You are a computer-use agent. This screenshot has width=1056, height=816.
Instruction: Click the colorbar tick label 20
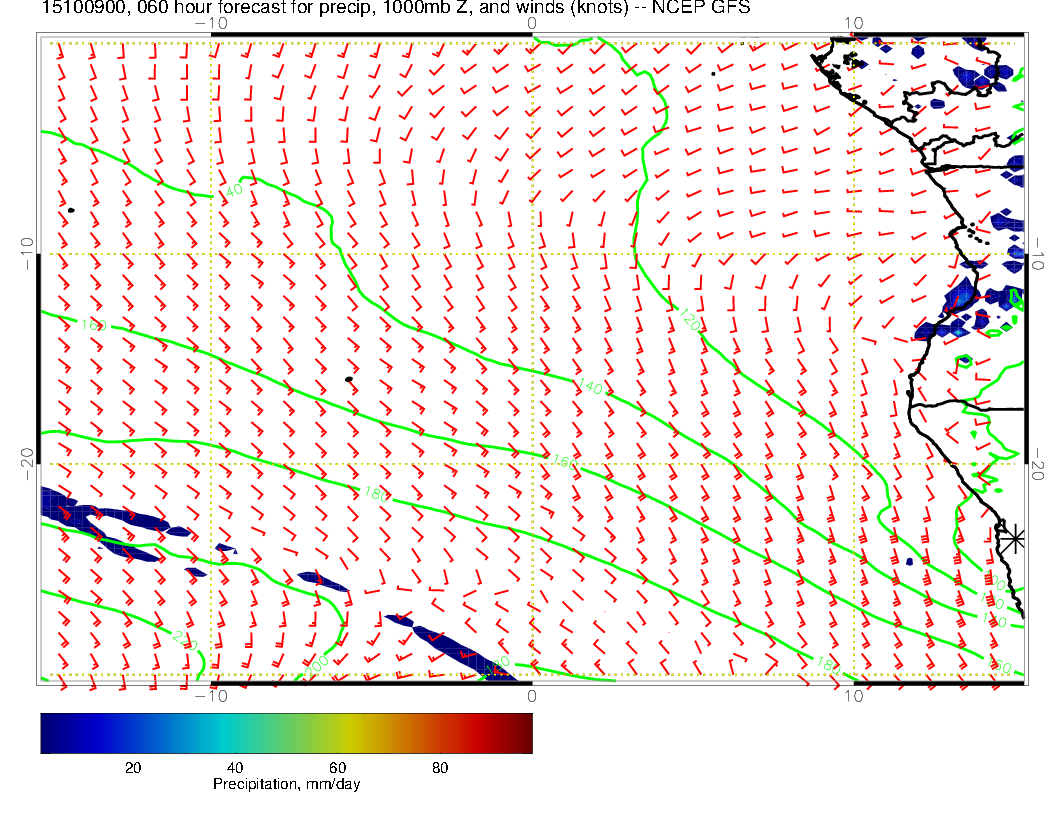(132, 767)
